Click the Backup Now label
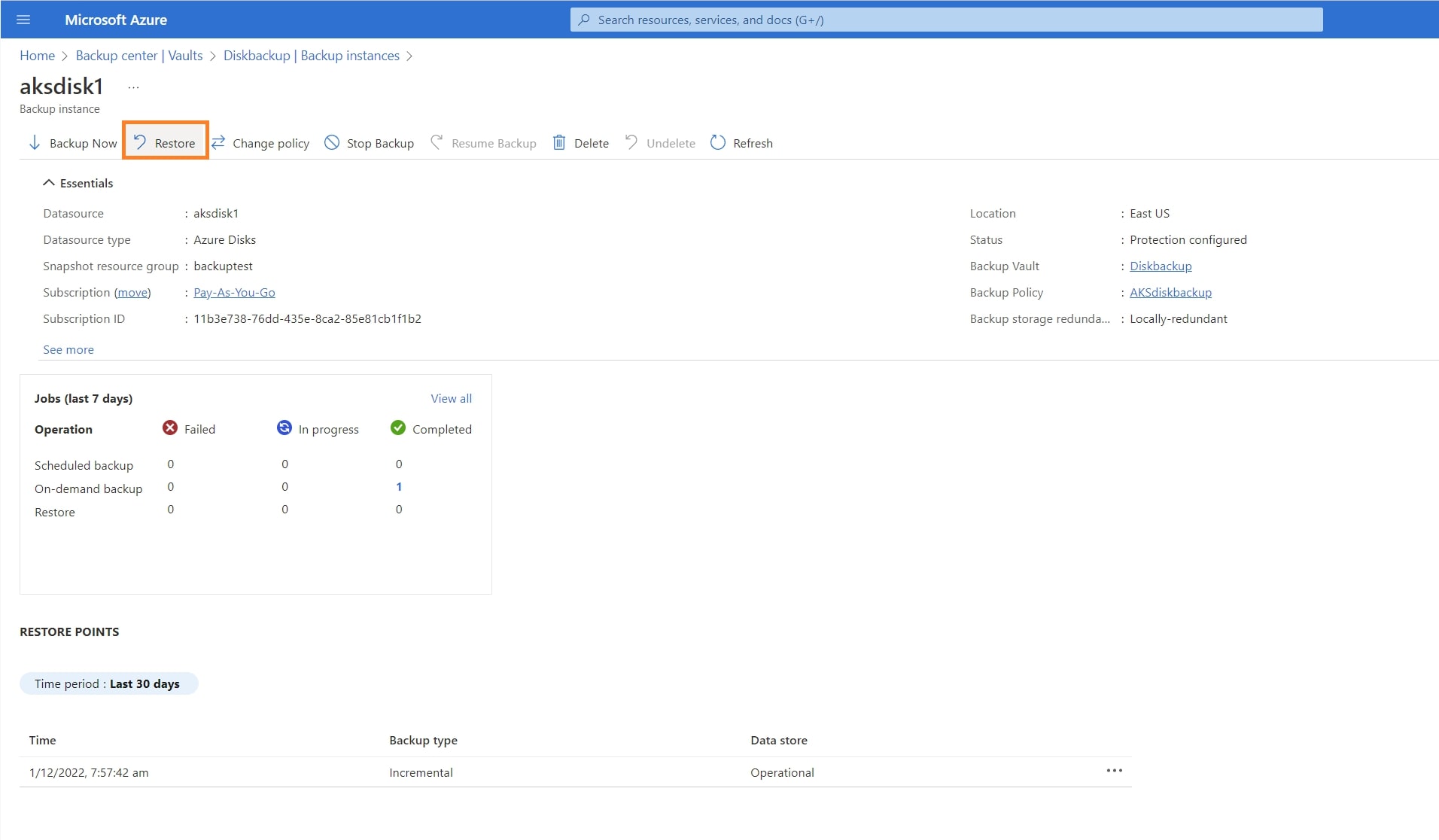The width and height of the screenshot is (1439, 840). 84,143
